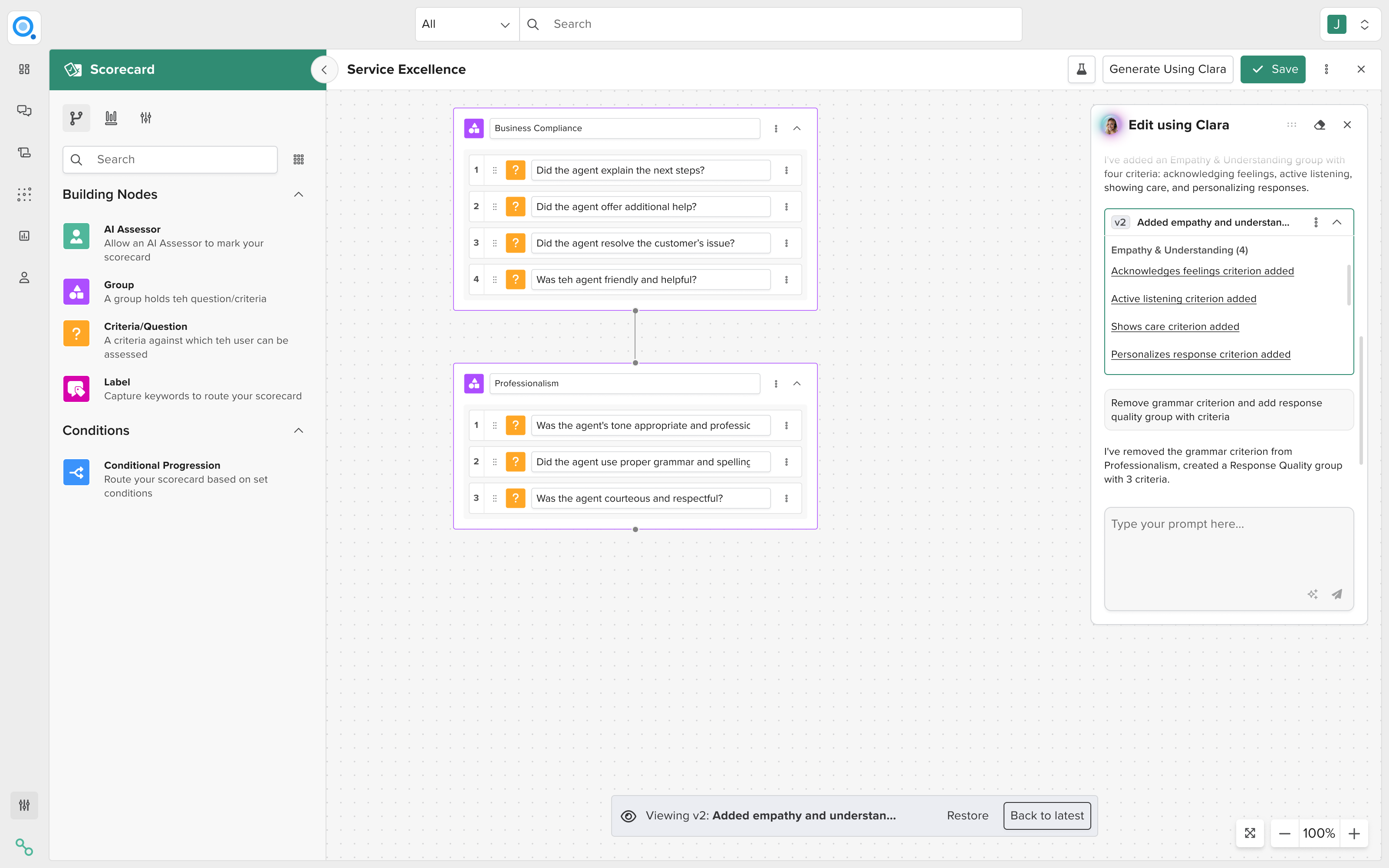Select the orange Criteria/Question node icon

tap(76, 334)
